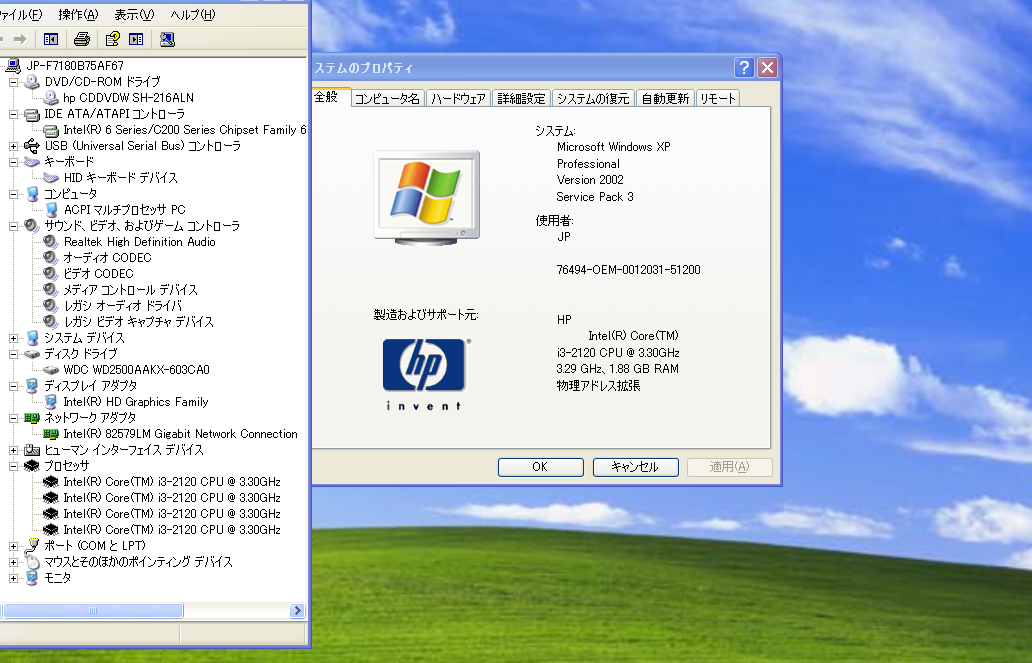Click the Service Pack 3 text
The image size is (1032, 663).
click(595, 197)
